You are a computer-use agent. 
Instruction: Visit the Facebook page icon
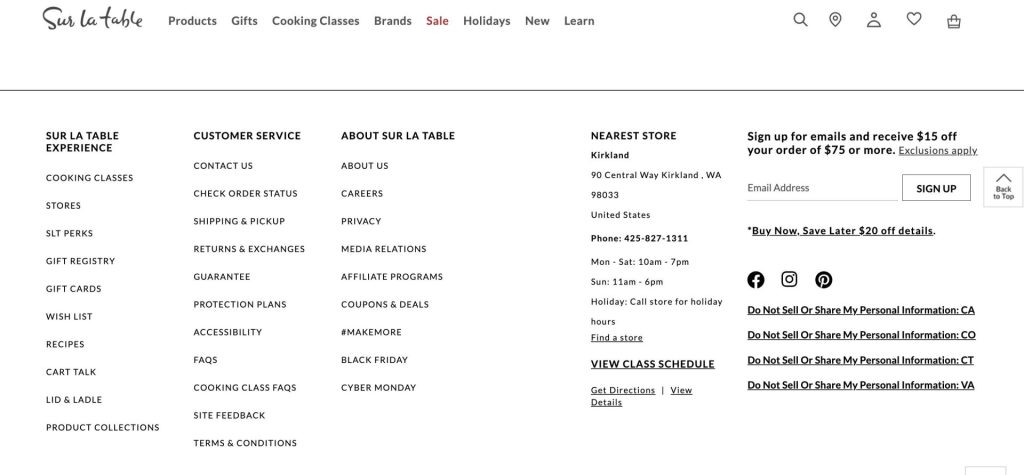pyautogui.click(x=756, y=280)
